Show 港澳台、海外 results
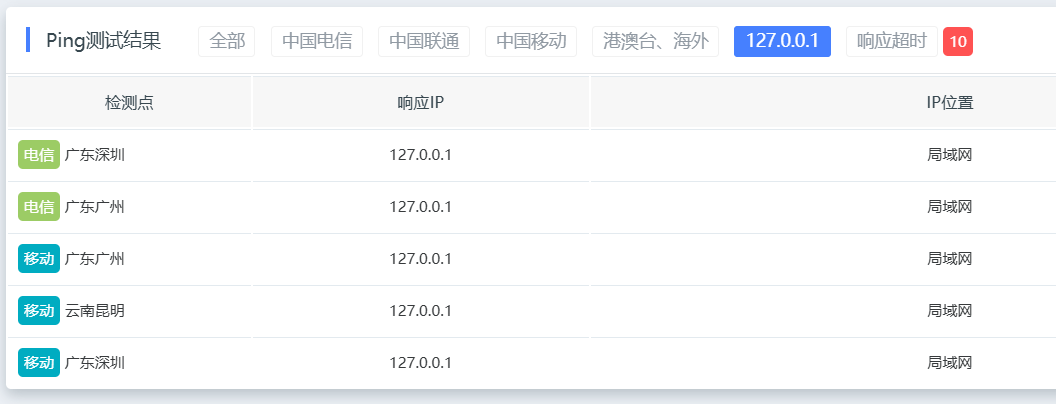 pos(655,42)
